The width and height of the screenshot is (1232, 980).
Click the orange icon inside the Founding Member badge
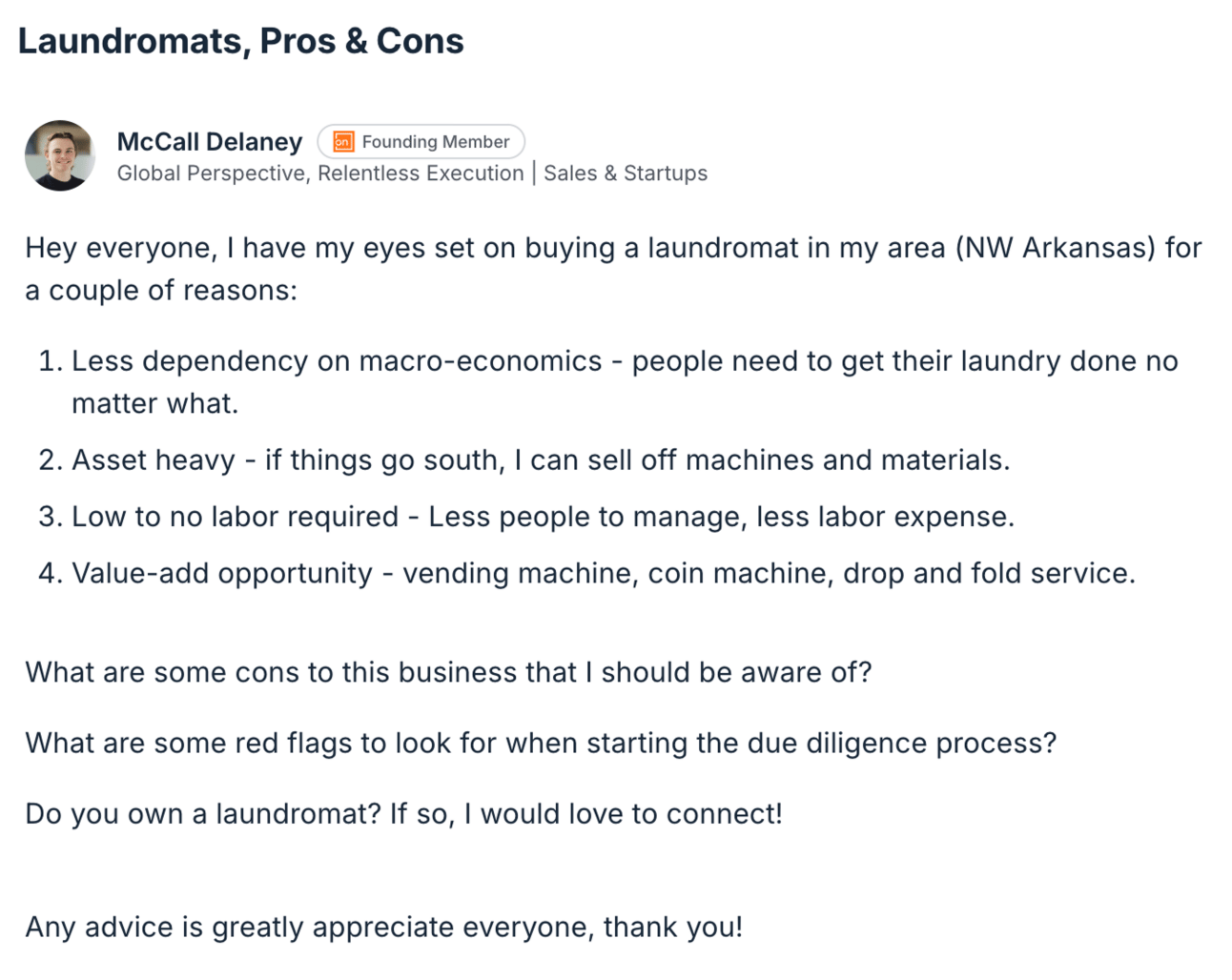(x=343, y=142)
